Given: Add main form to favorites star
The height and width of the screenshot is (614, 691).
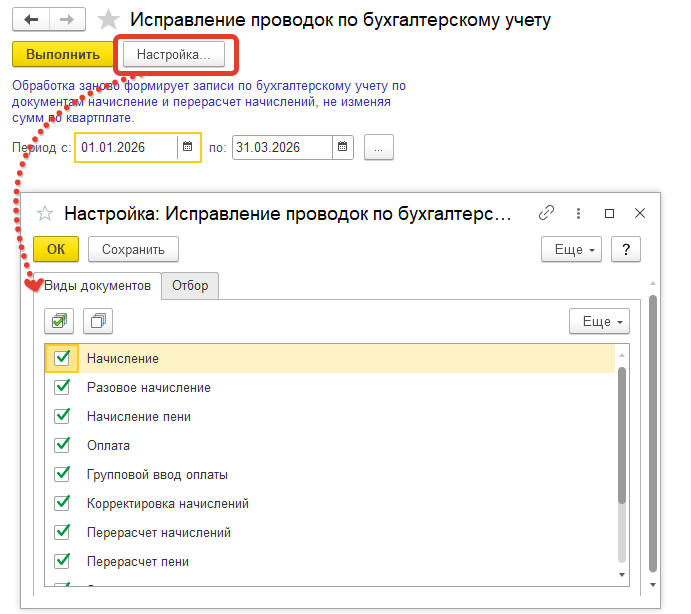Looking at the screenshot, I should point(109,20).
